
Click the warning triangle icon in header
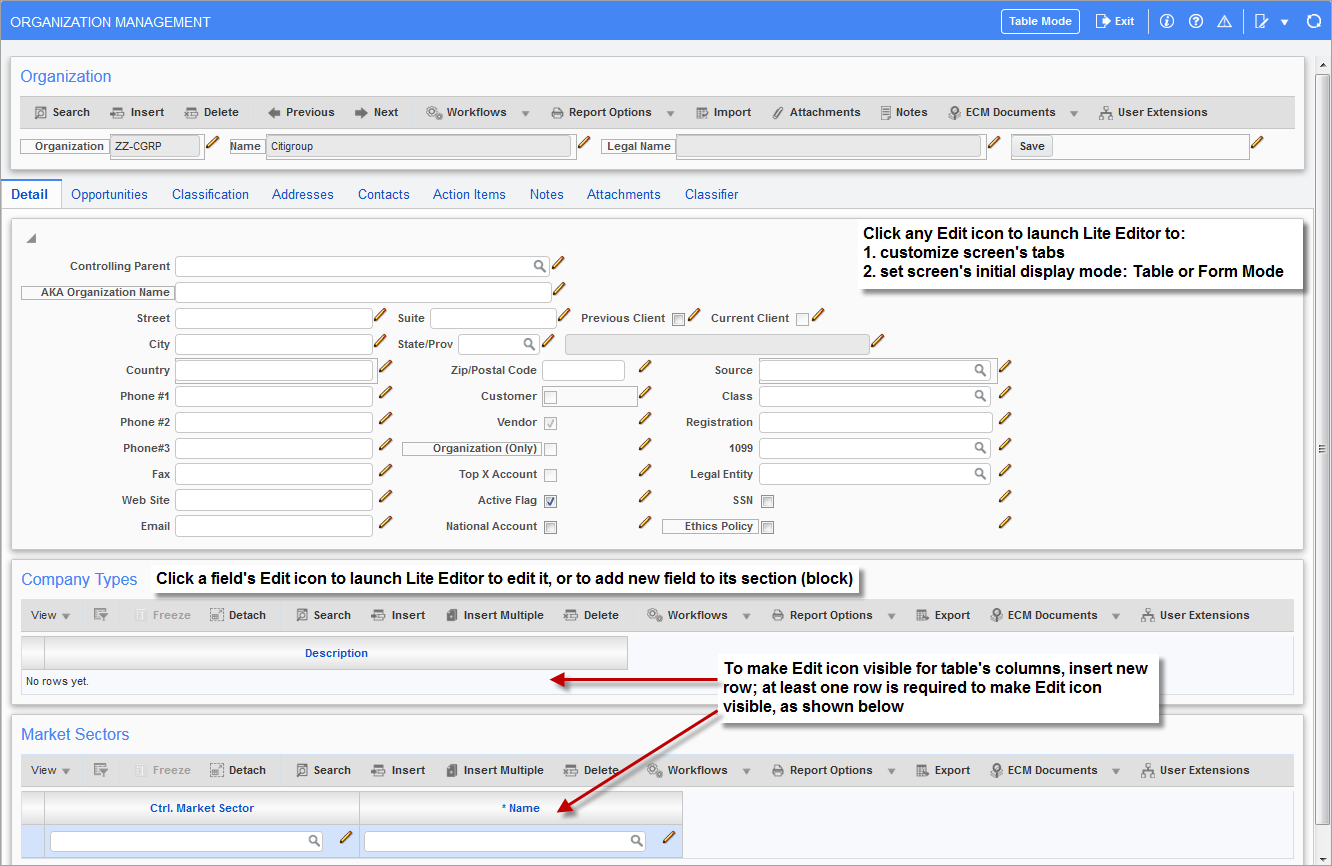[1224, 21]
